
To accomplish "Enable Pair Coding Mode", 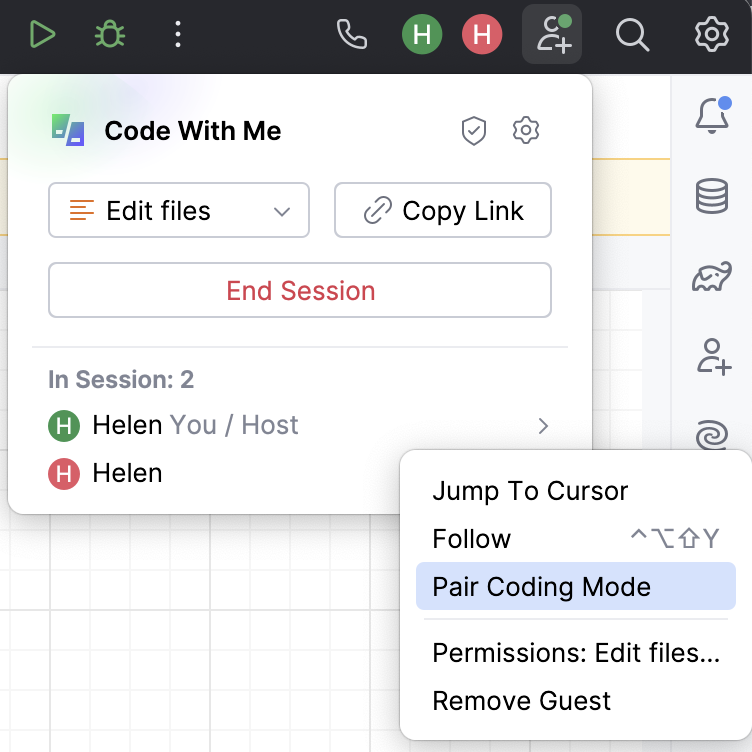I will click(x=542, y=587).
